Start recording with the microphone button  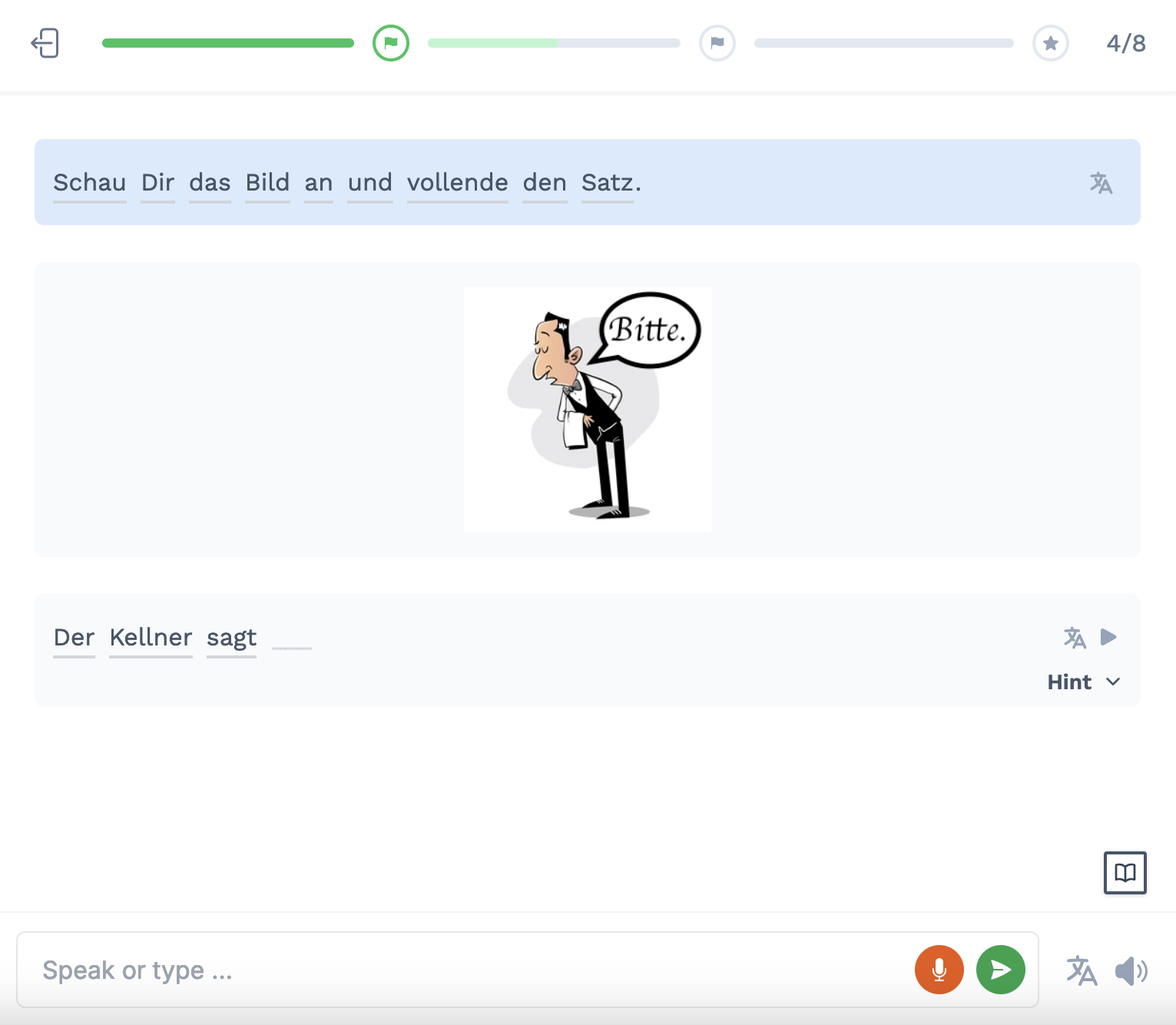coord(939,970)
